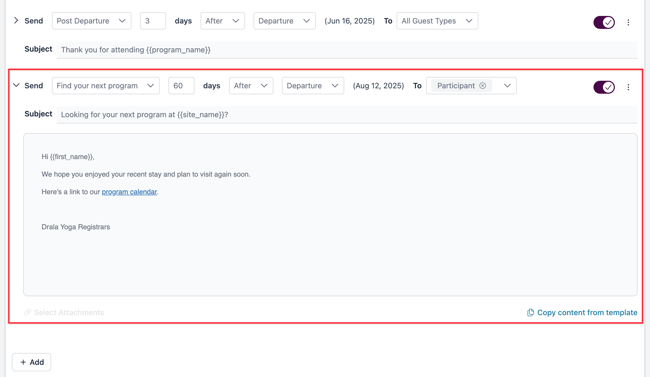
Task: Open more options menu for Post Departure row
Action: pyautogui.click(x=628, y=22)
